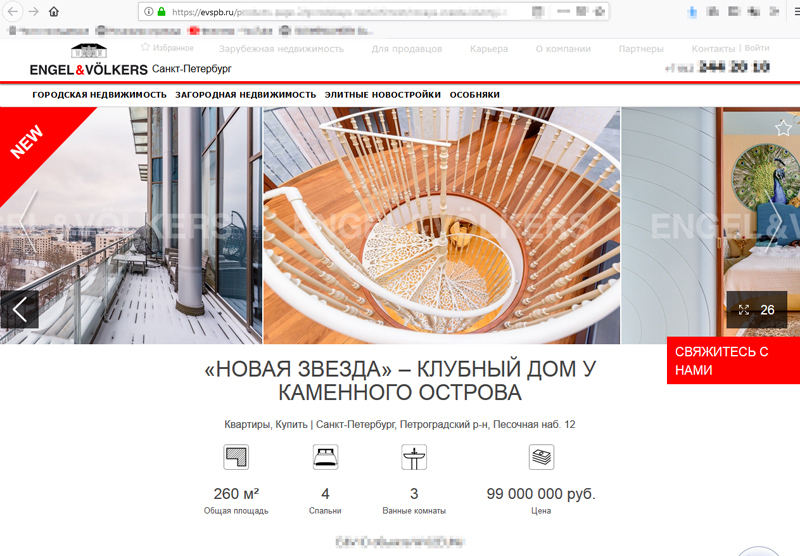
Task: Open the bedroom peacock photo
Action: 711,225
